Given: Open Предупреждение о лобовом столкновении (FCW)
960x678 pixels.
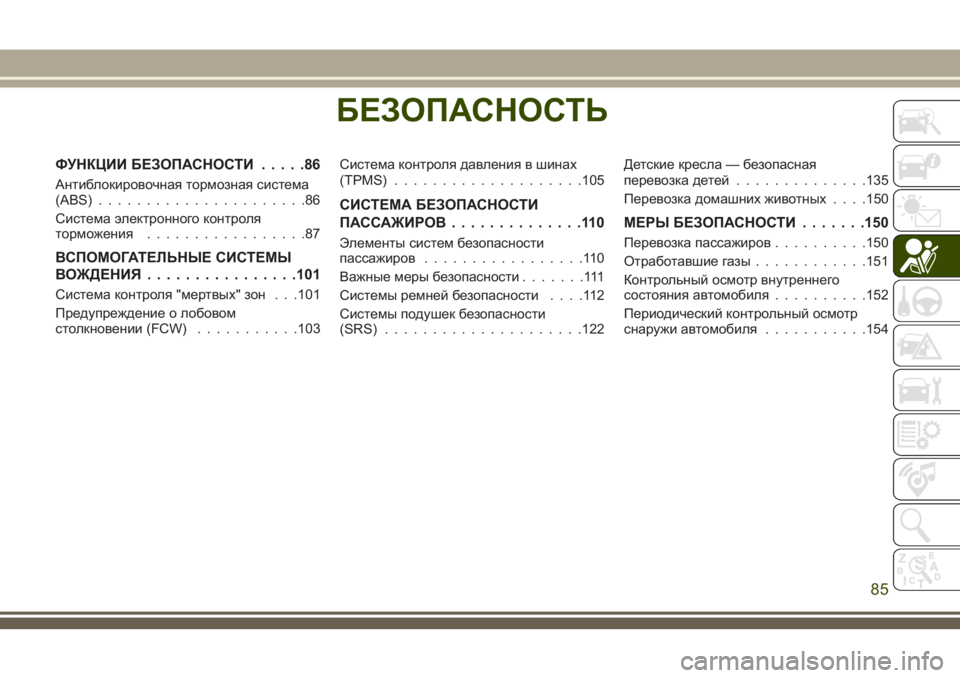Looking at the screenshot, I should click(187, 321).
